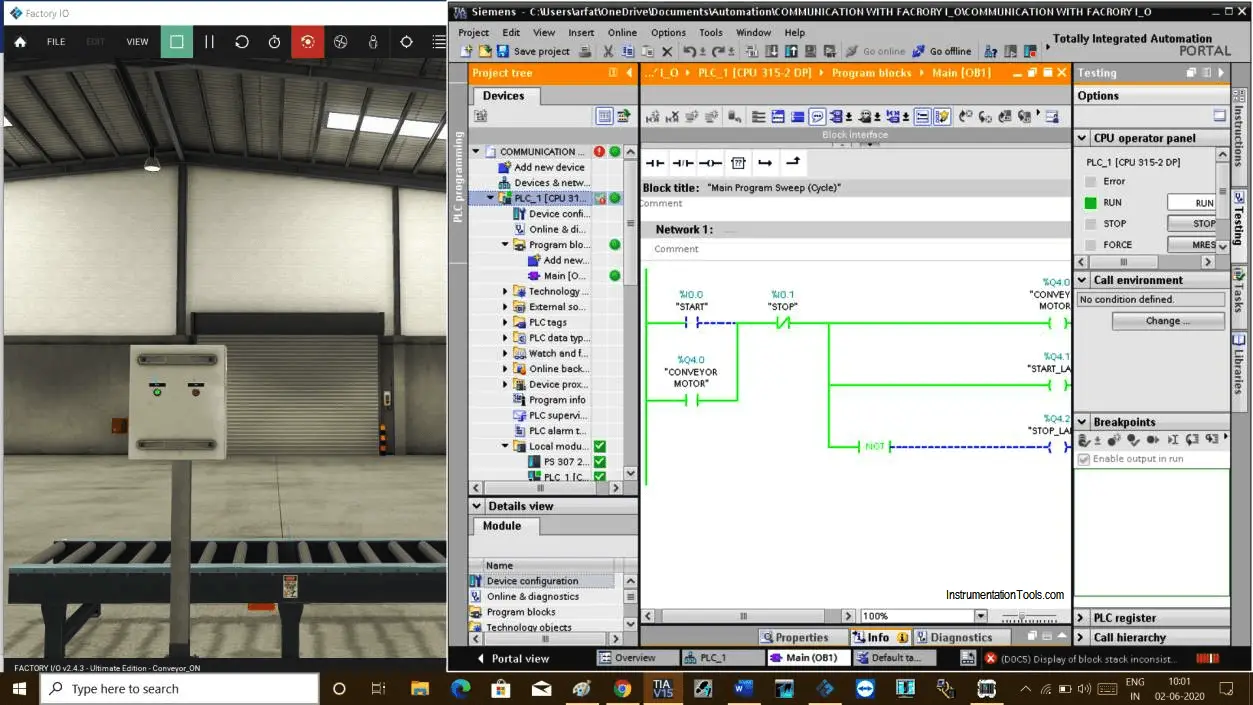The image size is (1253, 705).
Task: Click the undo arrow in TIA toolbar
Action: click(690, 51)
